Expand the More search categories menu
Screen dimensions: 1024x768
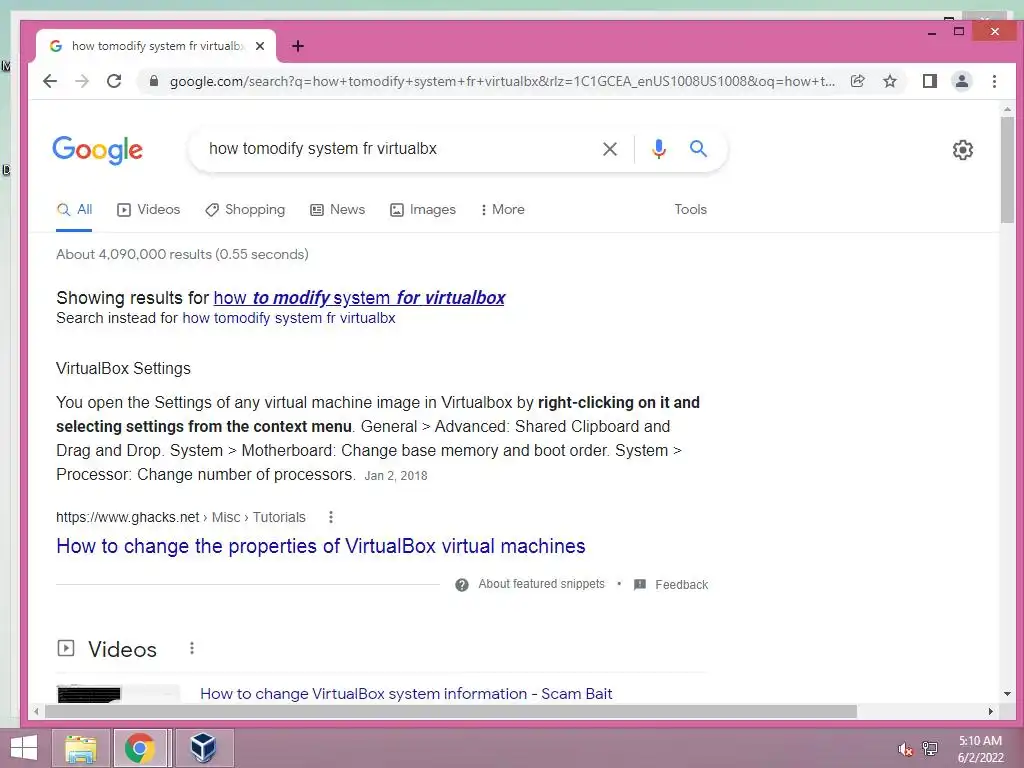[x=502, y=210]
